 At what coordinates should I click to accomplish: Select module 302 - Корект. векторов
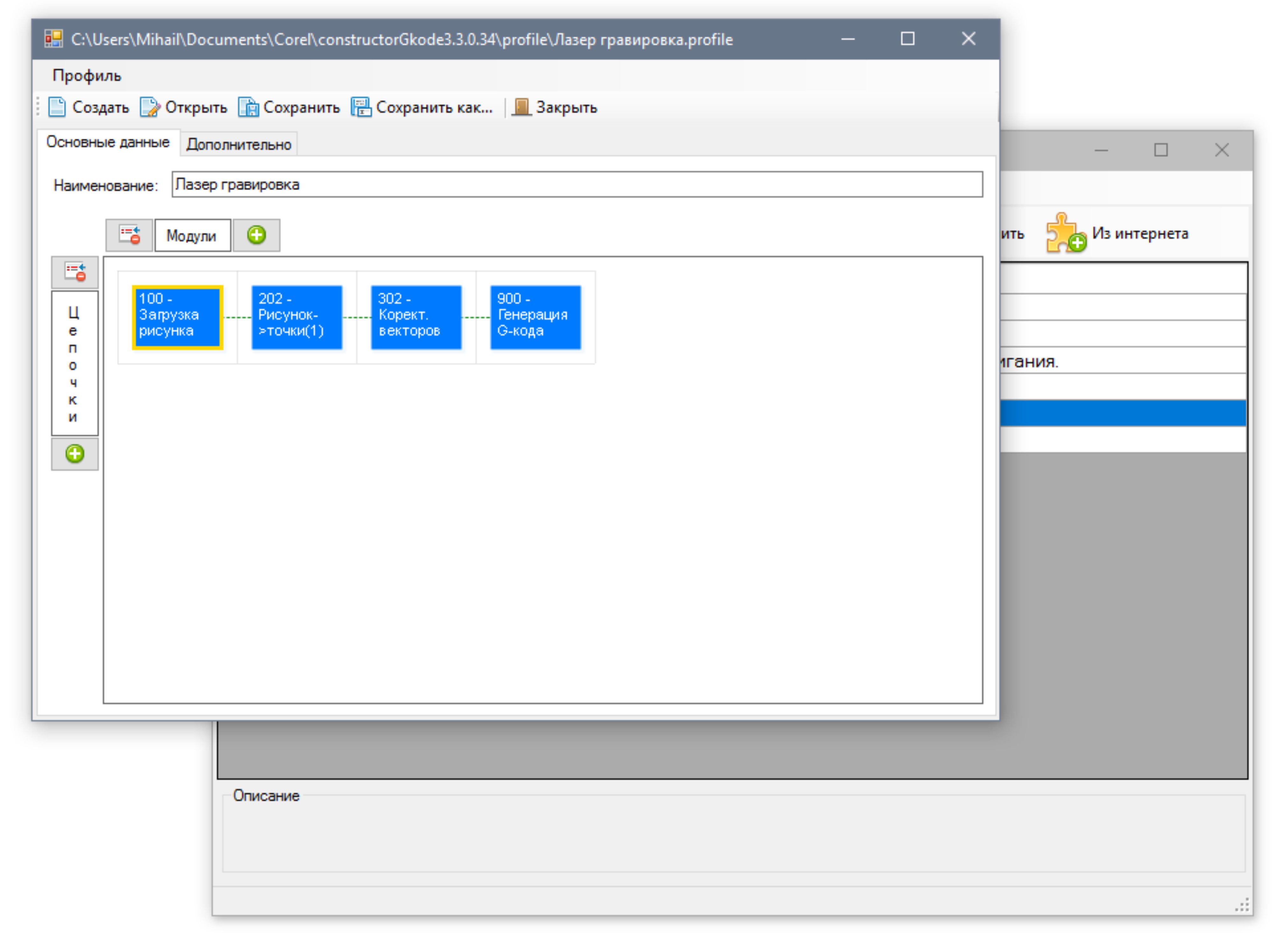(416, 318)
